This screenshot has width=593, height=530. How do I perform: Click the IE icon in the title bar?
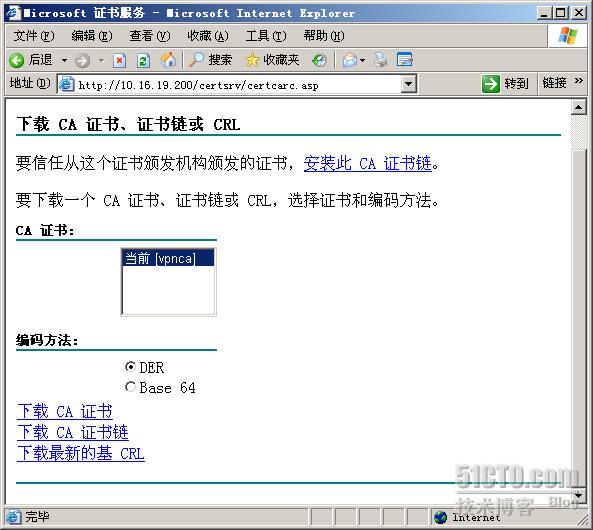13,13
